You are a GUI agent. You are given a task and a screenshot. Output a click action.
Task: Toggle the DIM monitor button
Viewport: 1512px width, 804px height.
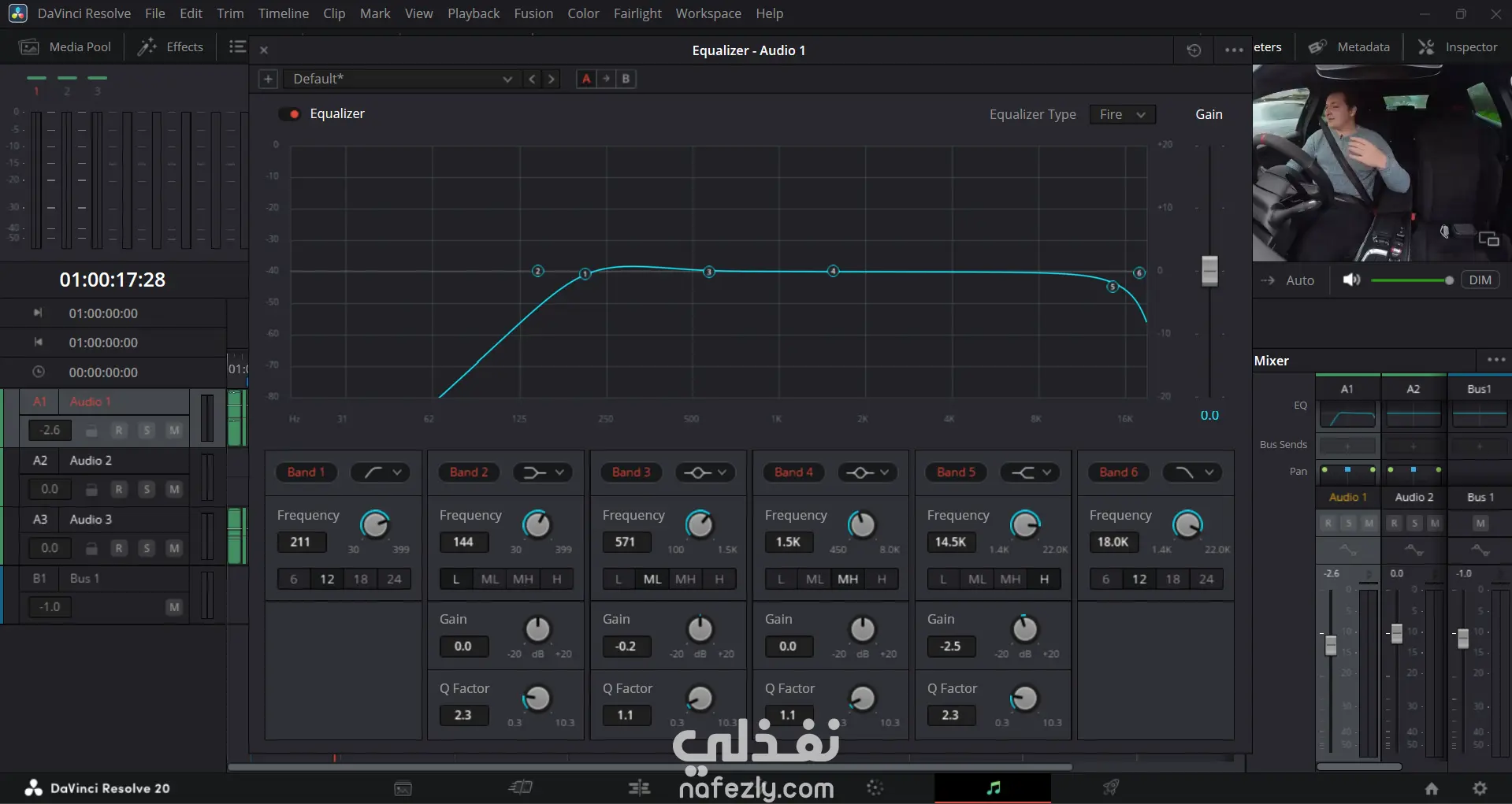point(1480,280)
